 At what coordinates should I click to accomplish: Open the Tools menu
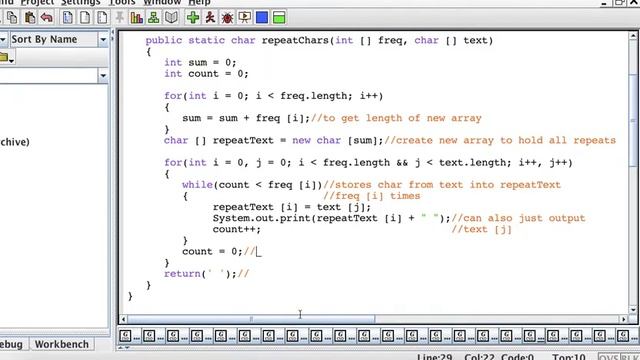pyautogui.click(x=122, y=2)
